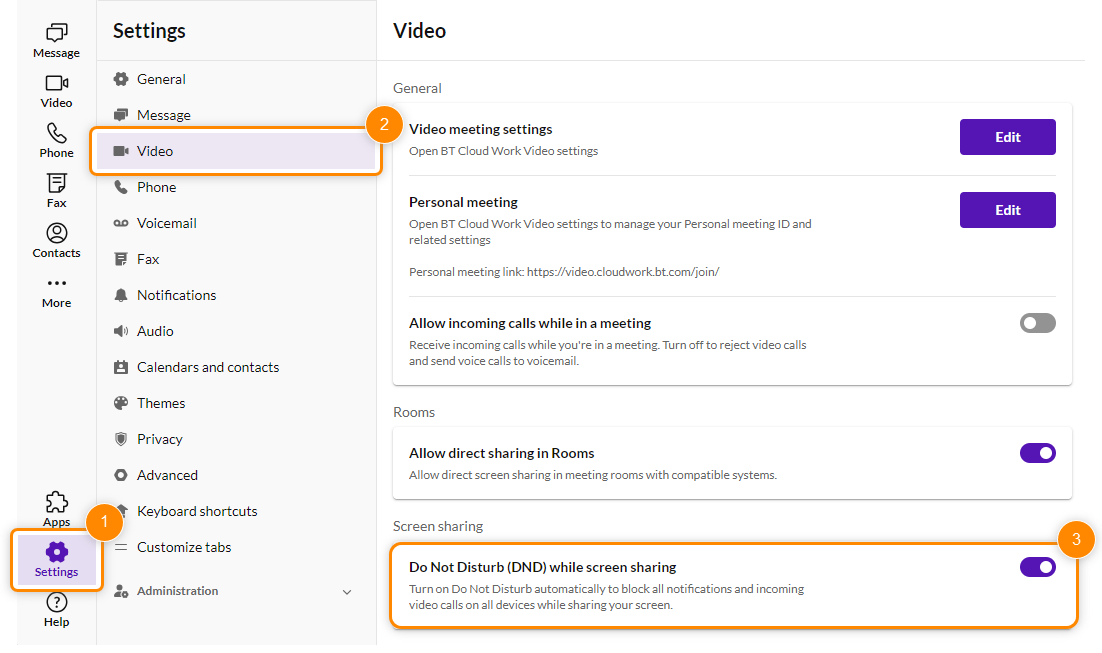The image size is (1102, 653).
Task: Open Themes settings category
Action: 161,403
